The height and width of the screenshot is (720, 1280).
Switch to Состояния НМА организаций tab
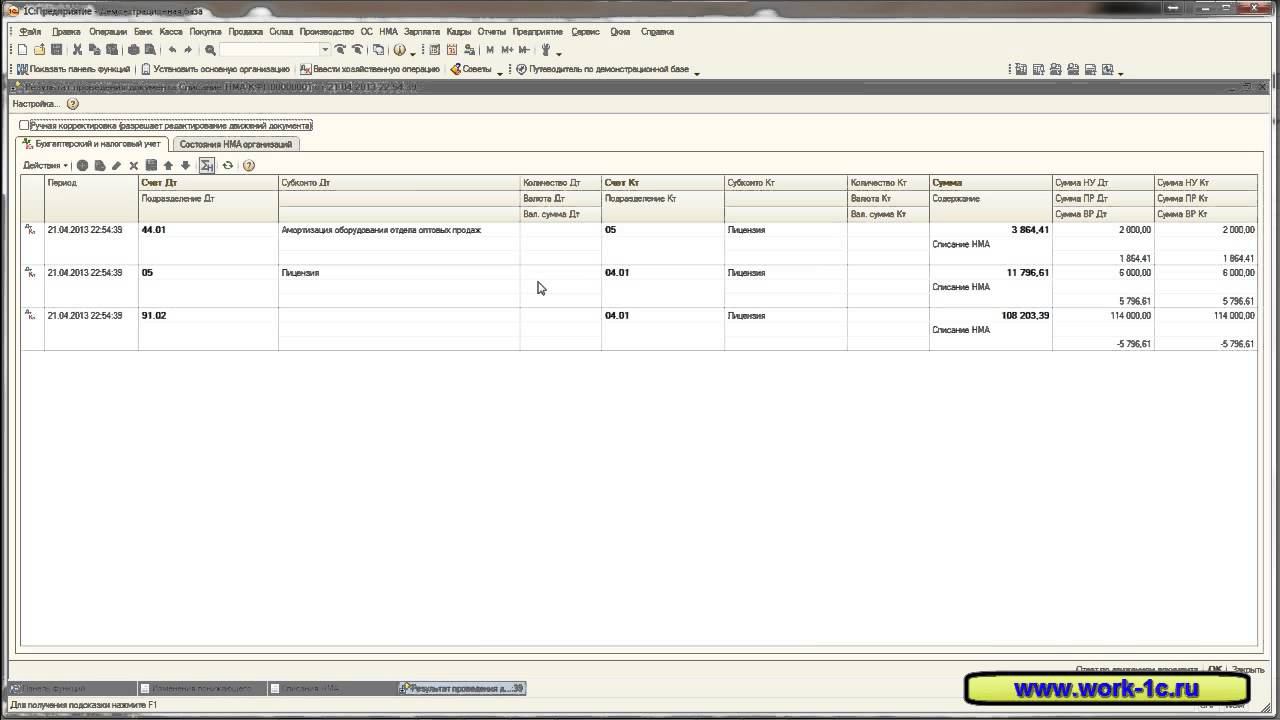click(x=236, y=144)
